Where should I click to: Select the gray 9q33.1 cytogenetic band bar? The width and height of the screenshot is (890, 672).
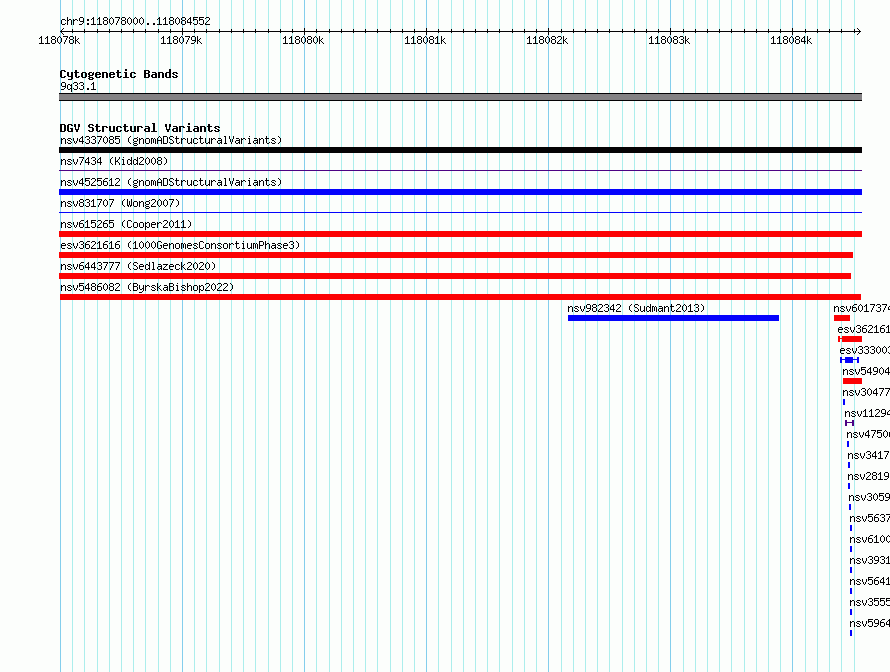point(460,97)
